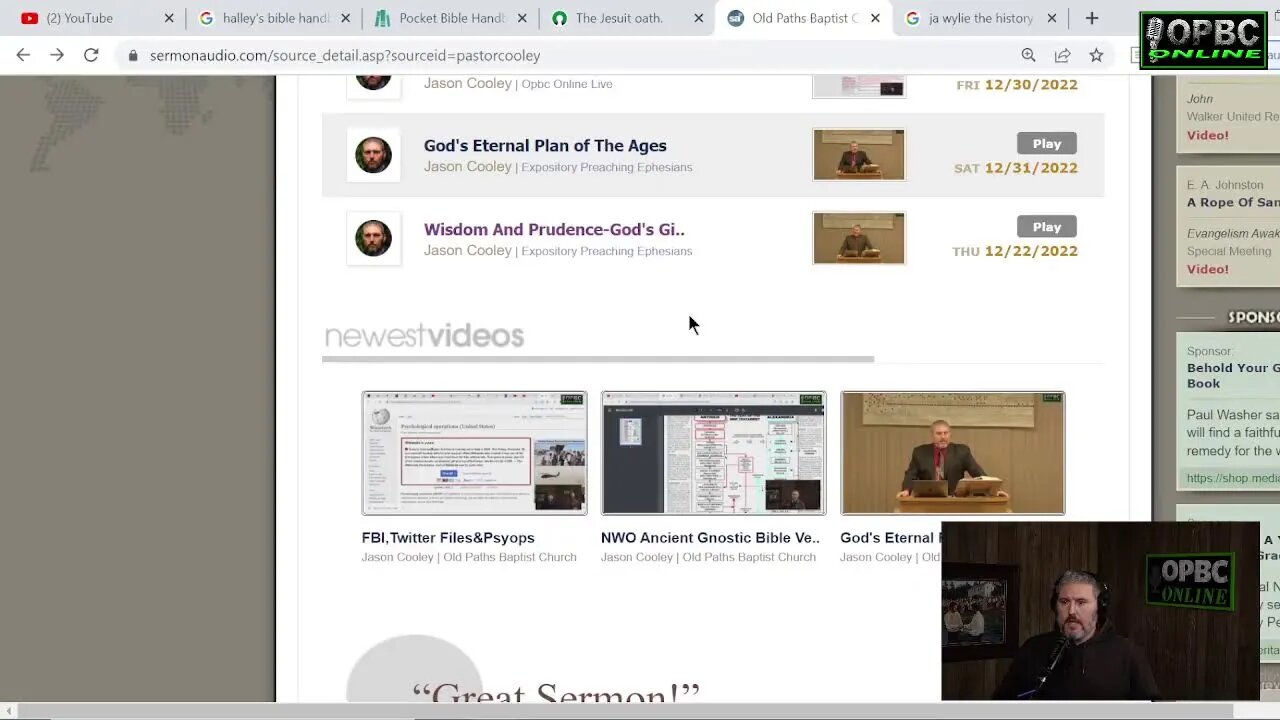Open Behold Your G Book sponsor link
Screen dimensions: 1280x720
click(x=1233, y=375)
